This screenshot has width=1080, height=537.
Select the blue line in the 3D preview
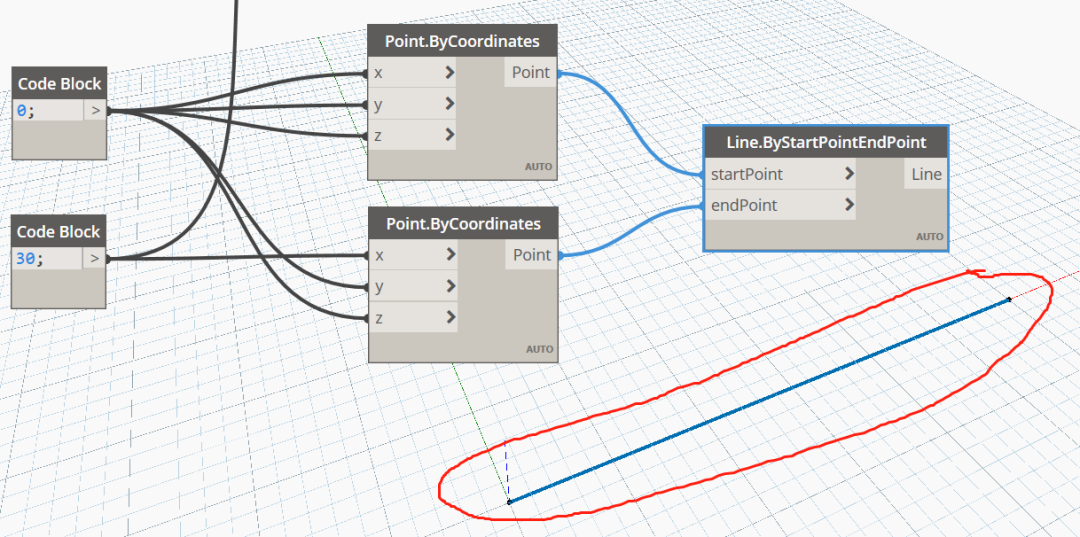(x=759, y=401)
